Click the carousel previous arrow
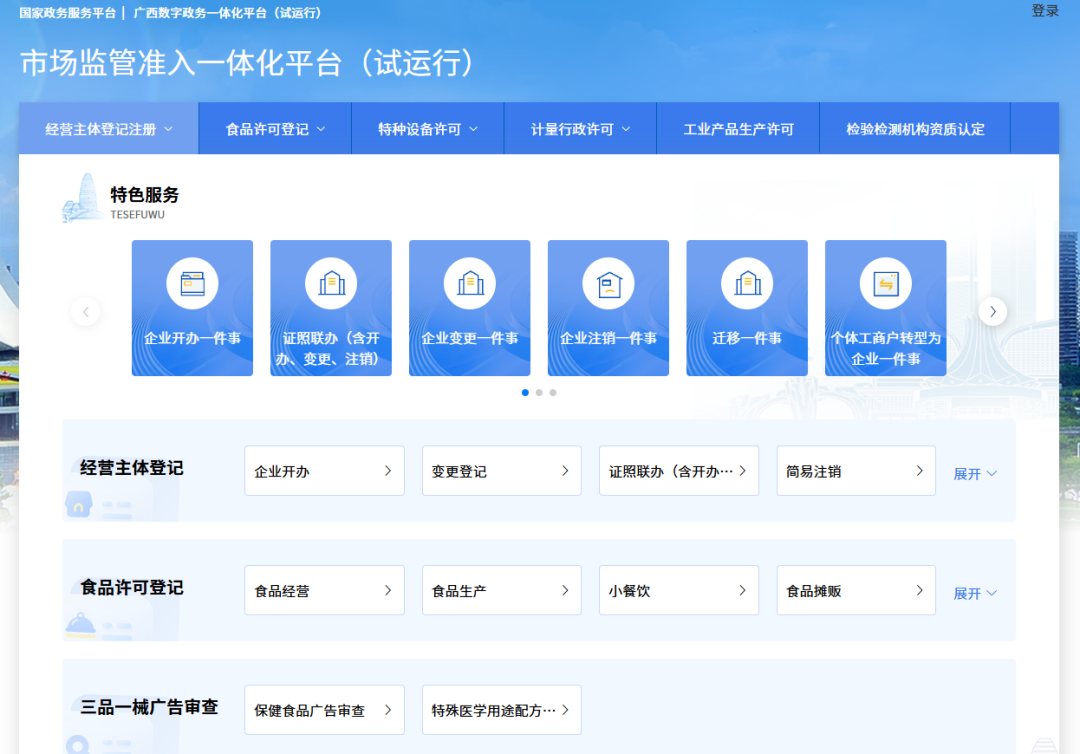The width and height of the screenshot is (1080, 754). pos(86,312)
